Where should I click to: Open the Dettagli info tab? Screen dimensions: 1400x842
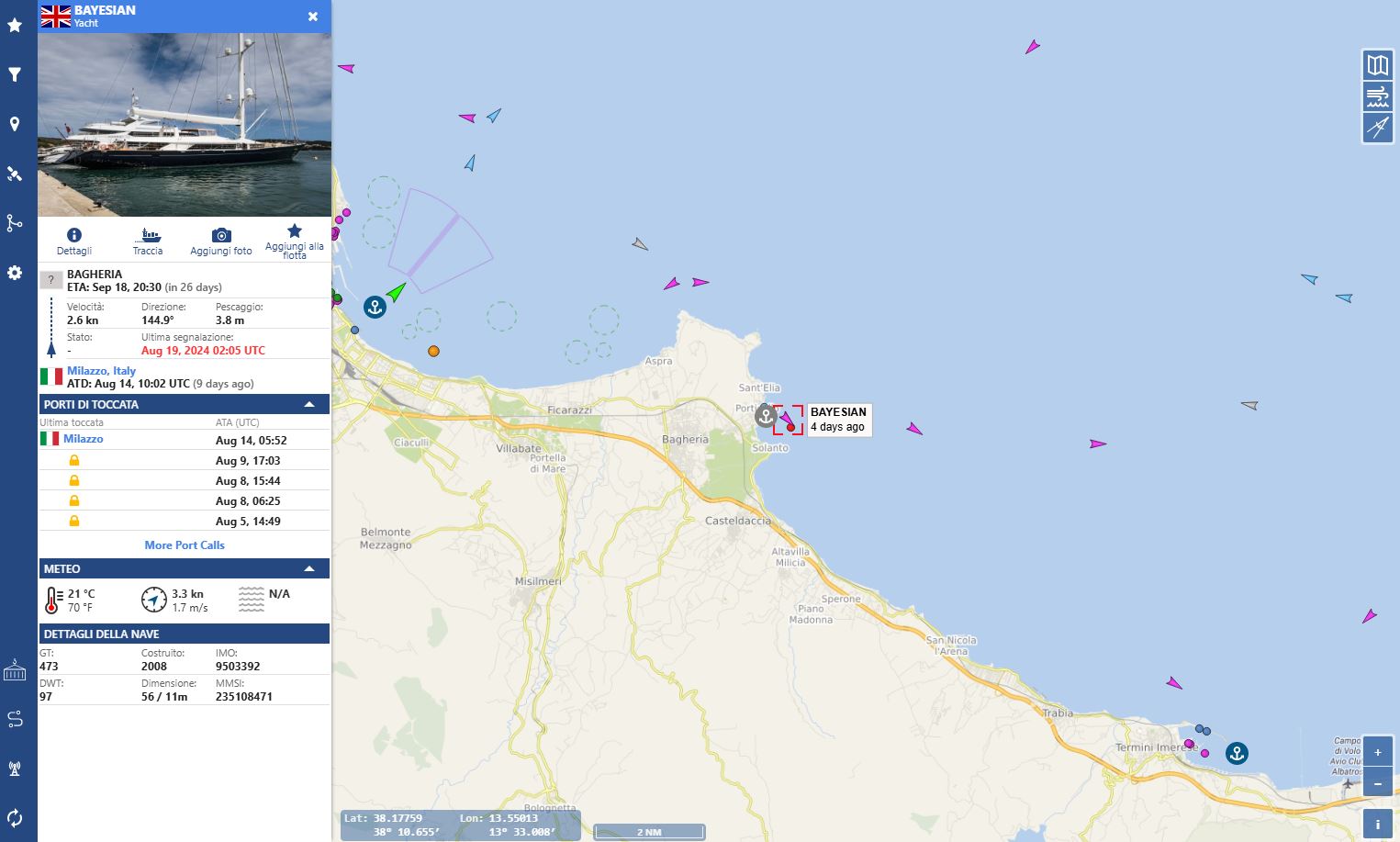pyautogui.click(x=74, y=236)
